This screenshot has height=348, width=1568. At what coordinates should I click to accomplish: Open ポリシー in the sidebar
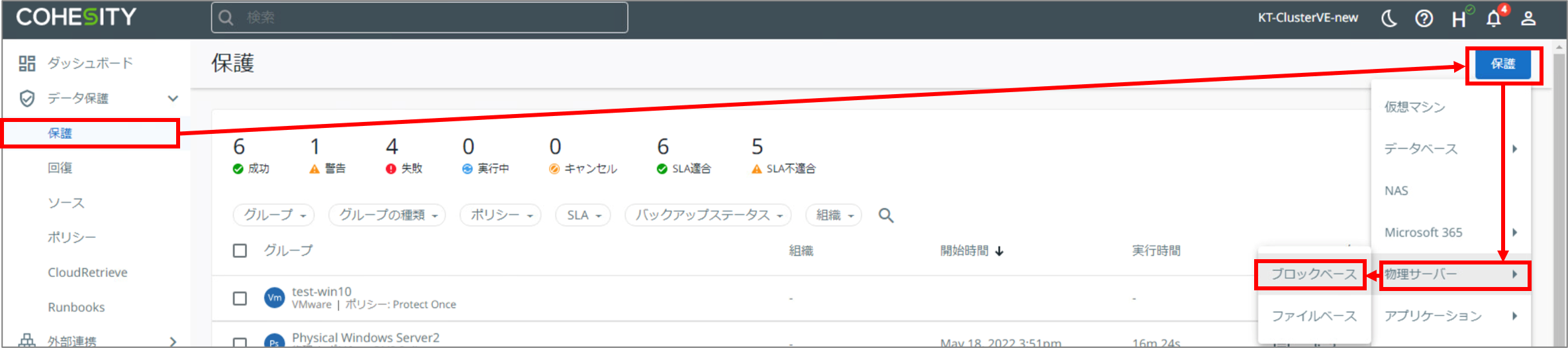tap(72, 237)
